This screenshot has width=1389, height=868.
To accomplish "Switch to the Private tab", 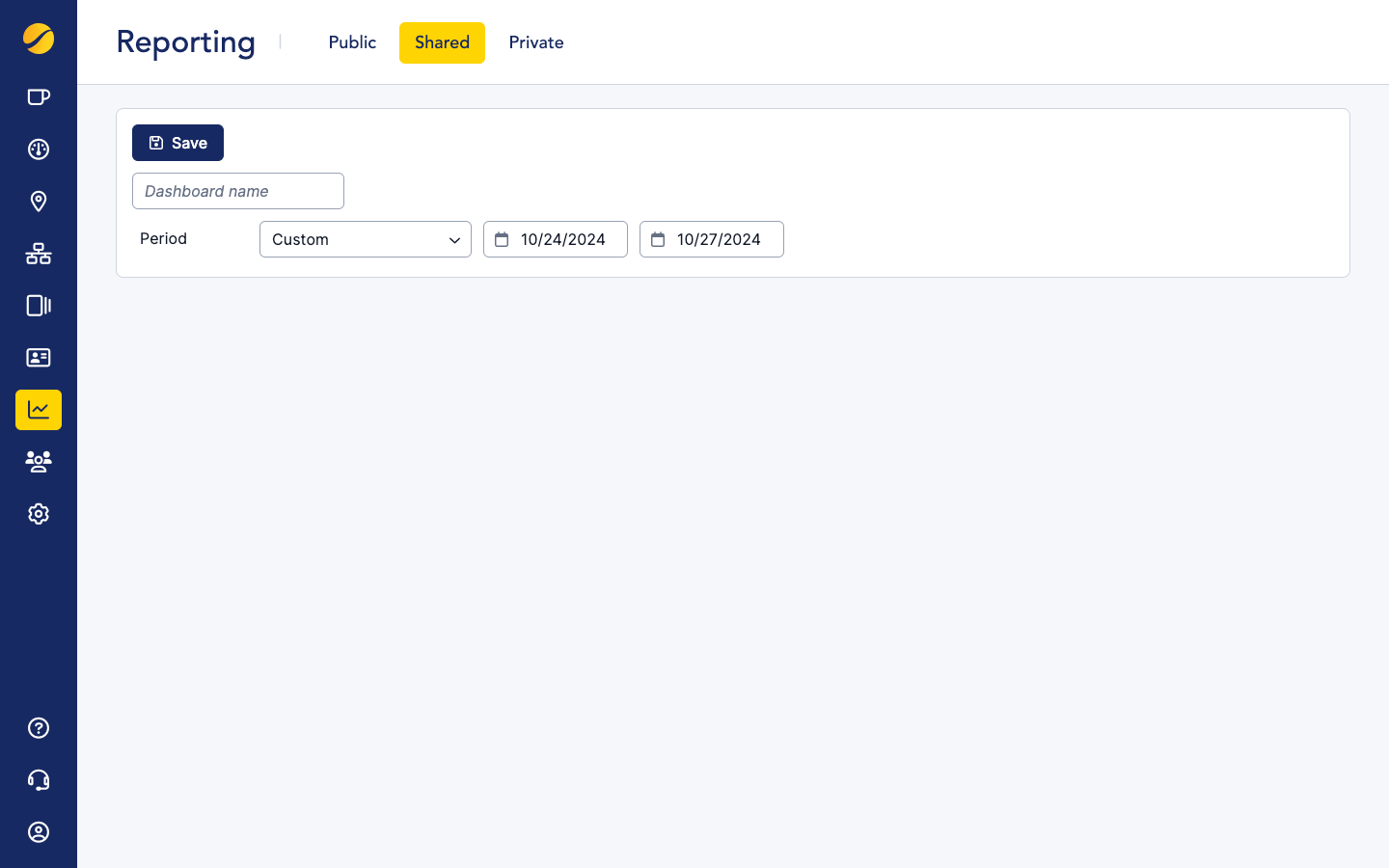I will click(x=536, y=42).
